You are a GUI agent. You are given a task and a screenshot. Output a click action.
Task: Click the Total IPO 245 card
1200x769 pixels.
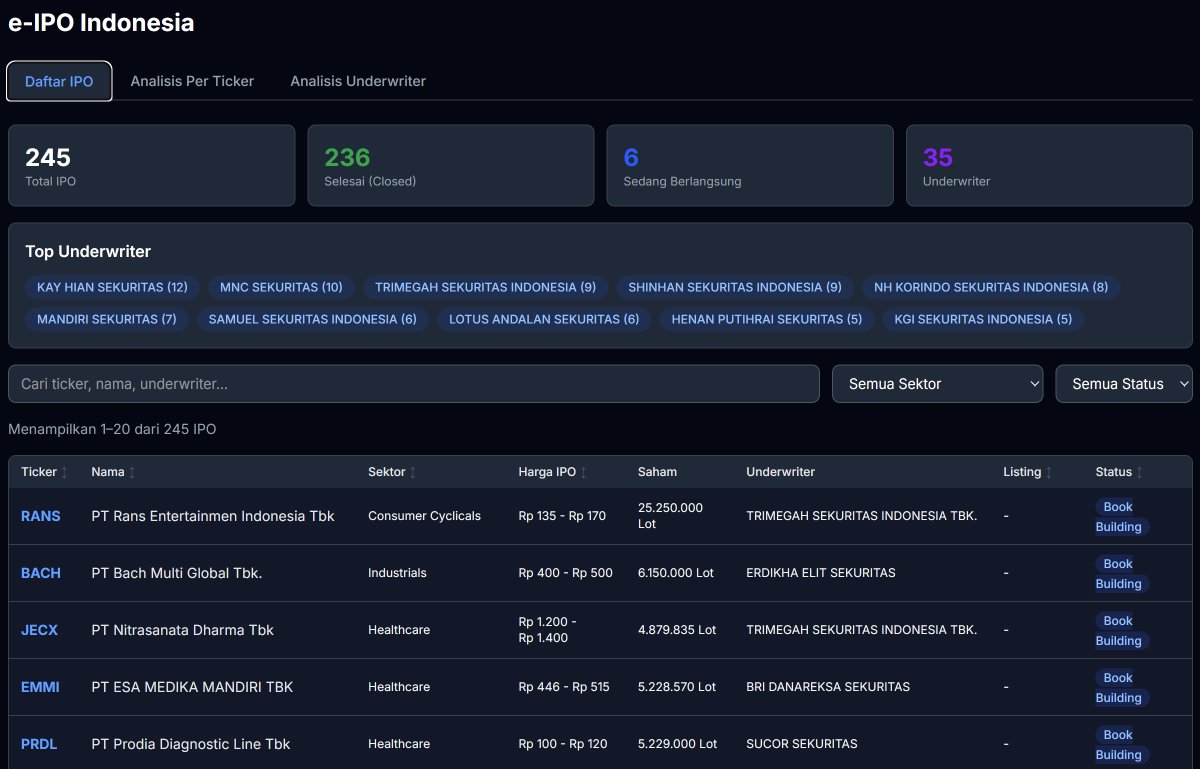click(x=152, y=166)
